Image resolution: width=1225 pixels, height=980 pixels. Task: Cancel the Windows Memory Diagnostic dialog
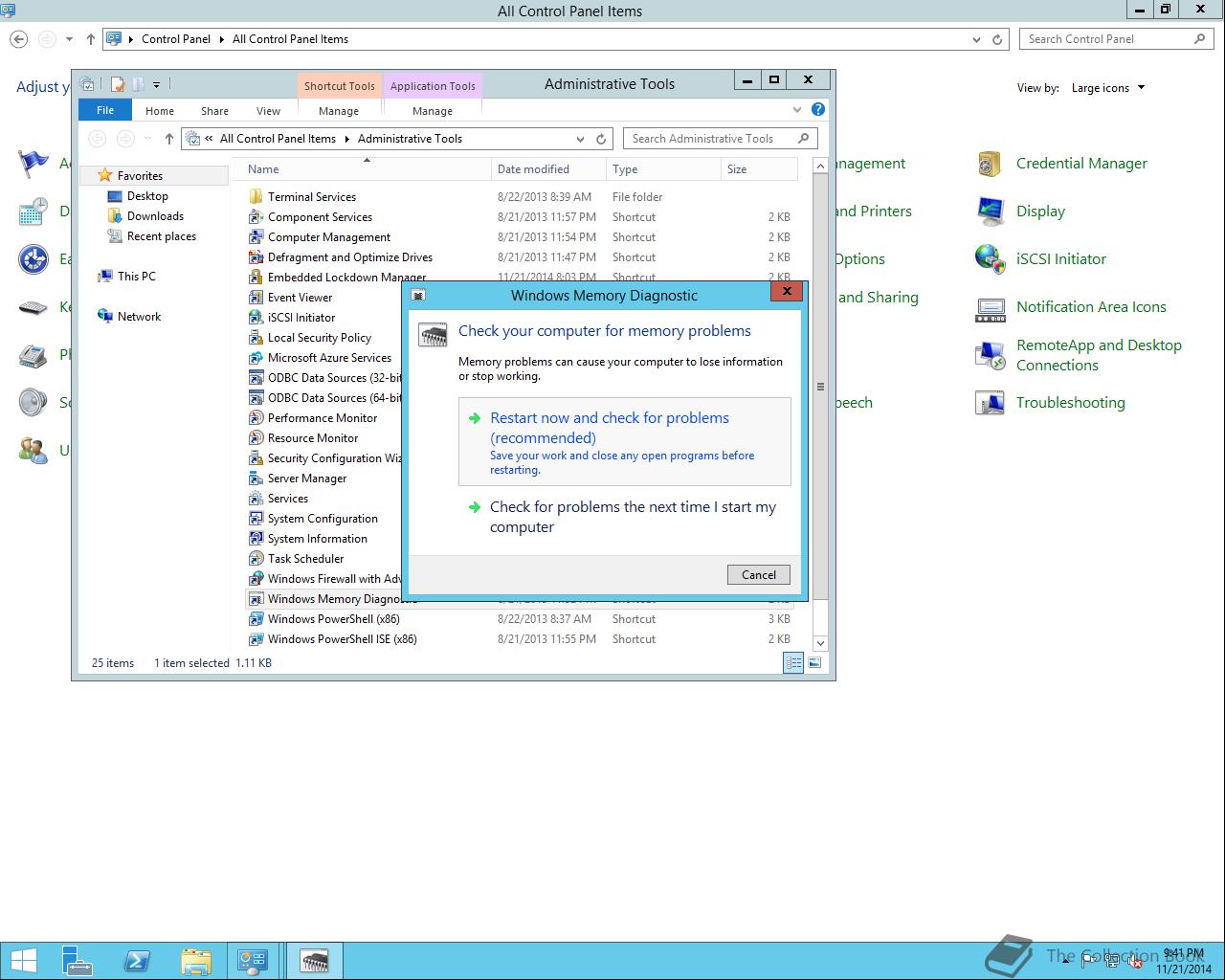(x=759, y=574)
